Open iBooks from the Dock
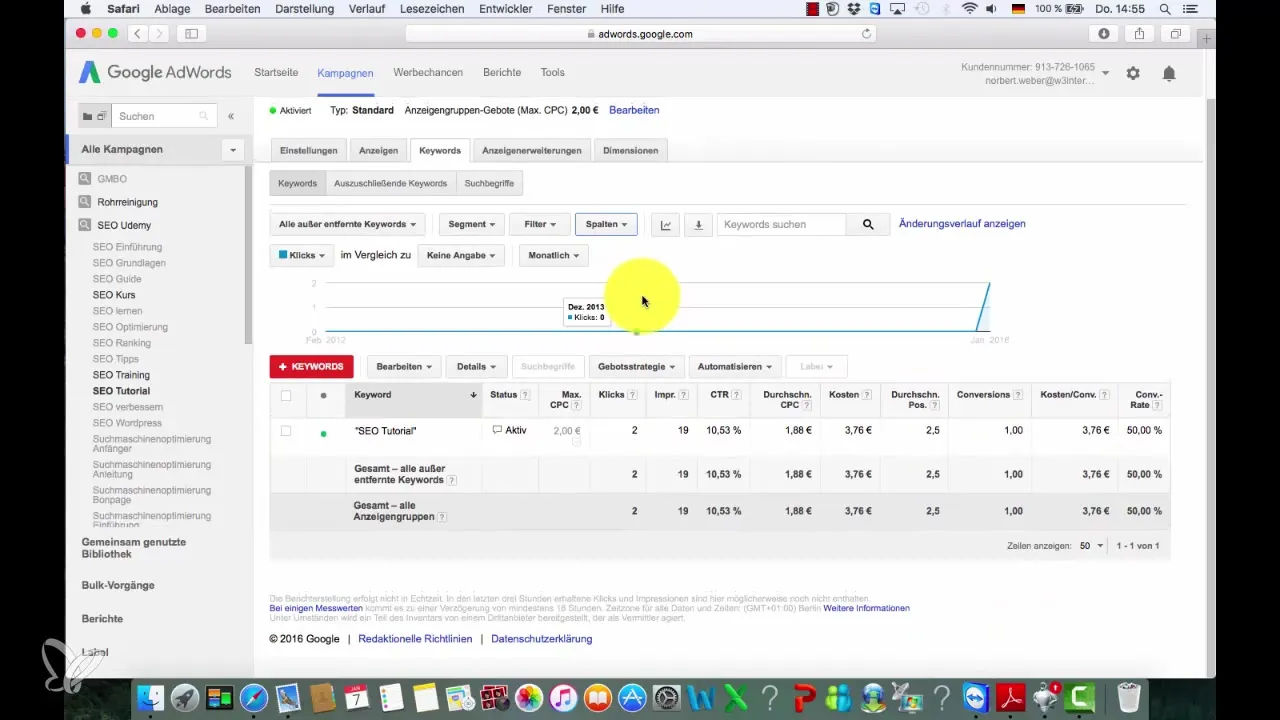This screenshot has width=1280, height=720. (598, 697)
